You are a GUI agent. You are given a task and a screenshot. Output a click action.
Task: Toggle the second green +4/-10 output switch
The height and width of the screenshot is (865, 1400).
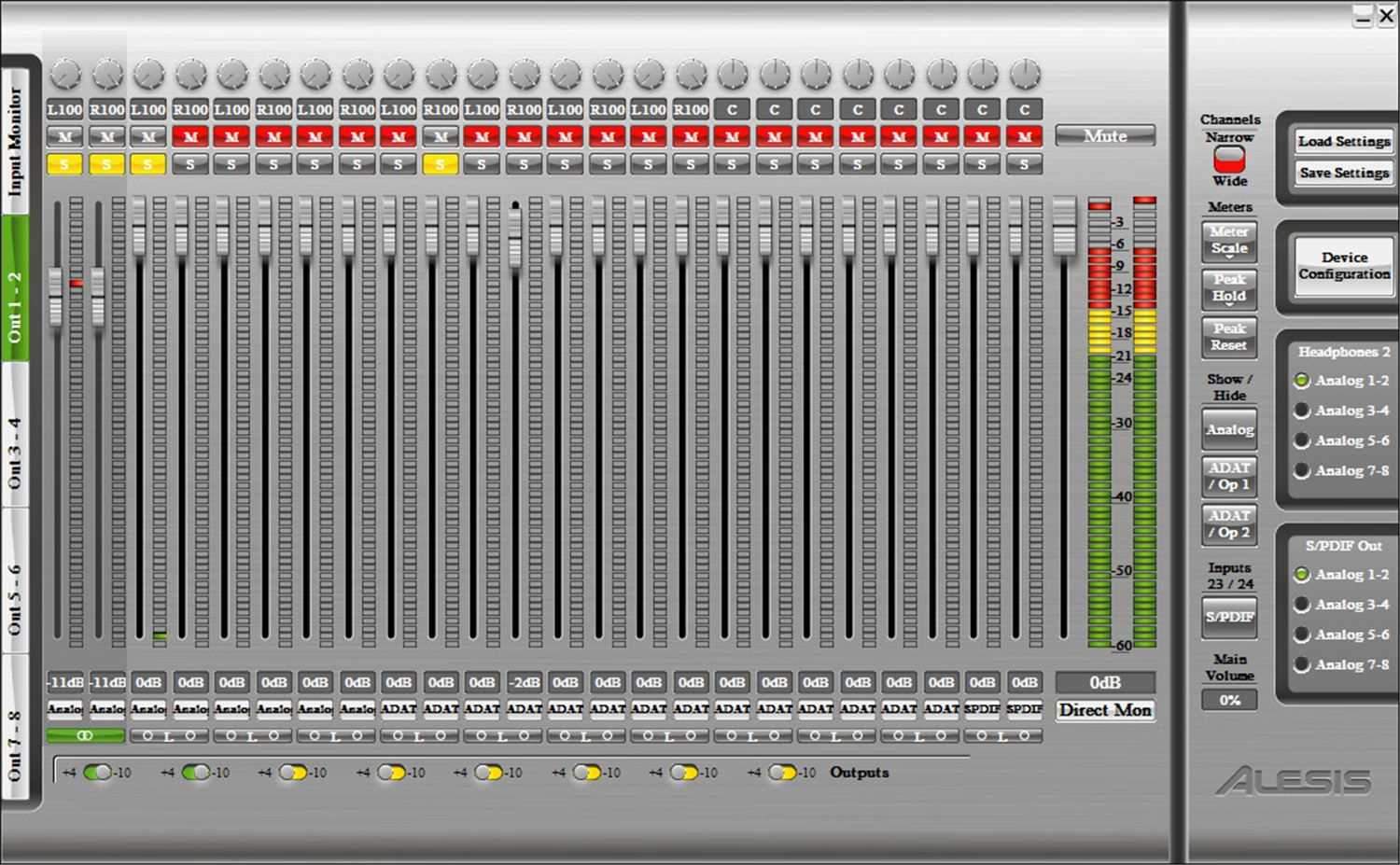point(196,773)
